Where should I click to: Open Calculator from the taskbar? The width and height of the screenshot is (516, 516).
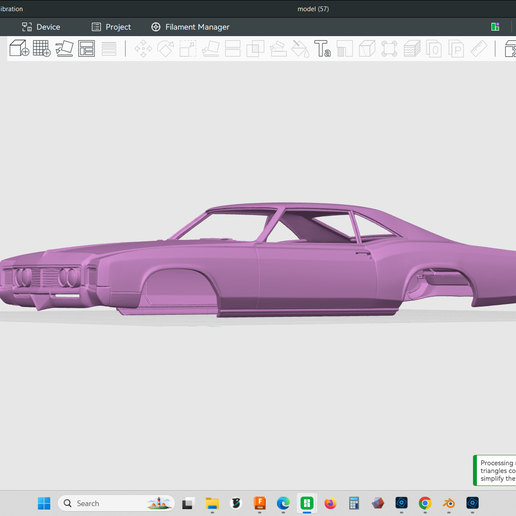[354, 503]
